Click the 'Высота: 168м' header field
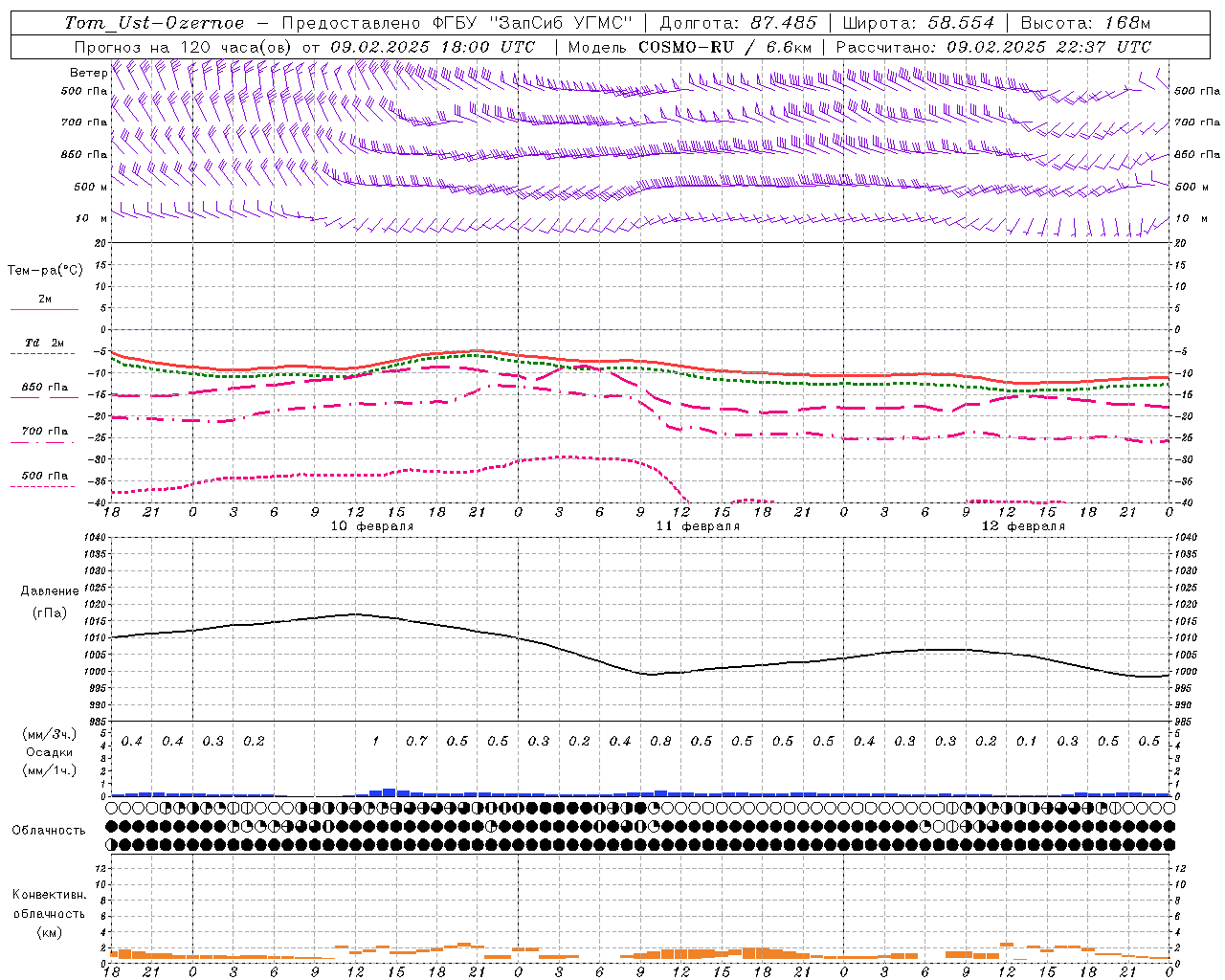This screenshot has width=1225, height=980. 1085,23
